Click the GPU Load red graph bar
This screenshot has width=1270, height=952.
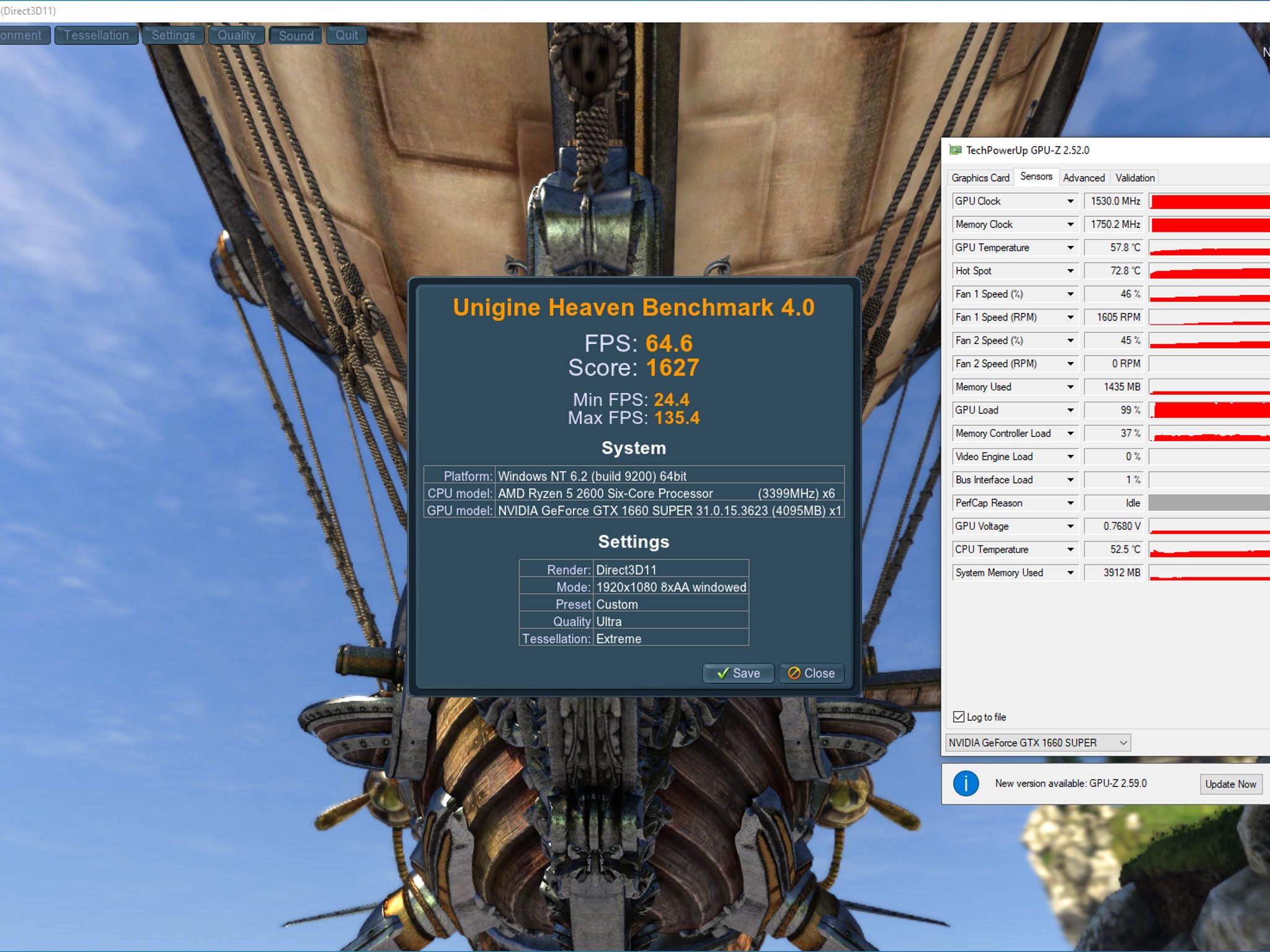(1209, 410)
